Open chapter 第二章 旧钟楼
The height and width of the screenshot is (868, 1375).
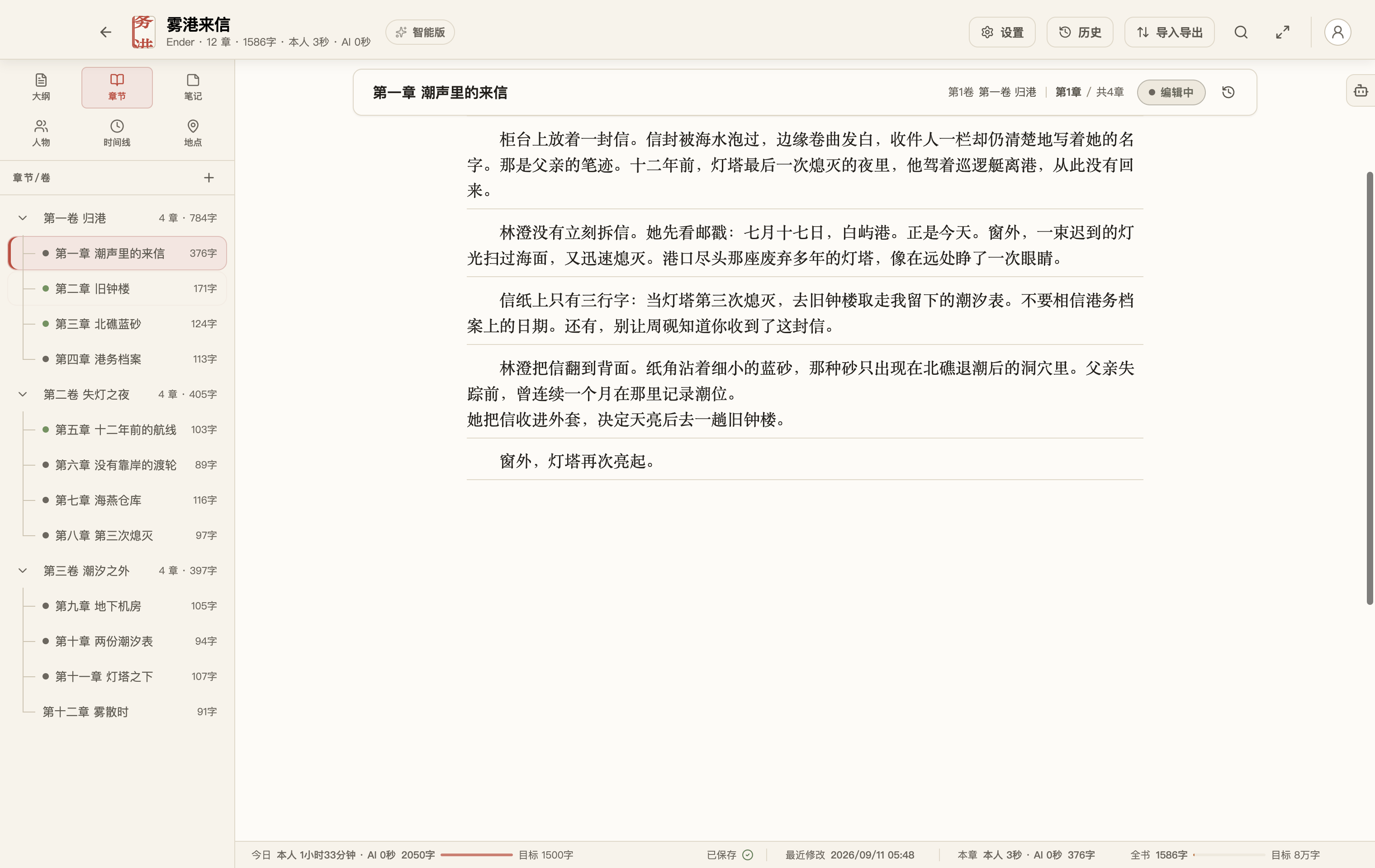tap(118, 288)
